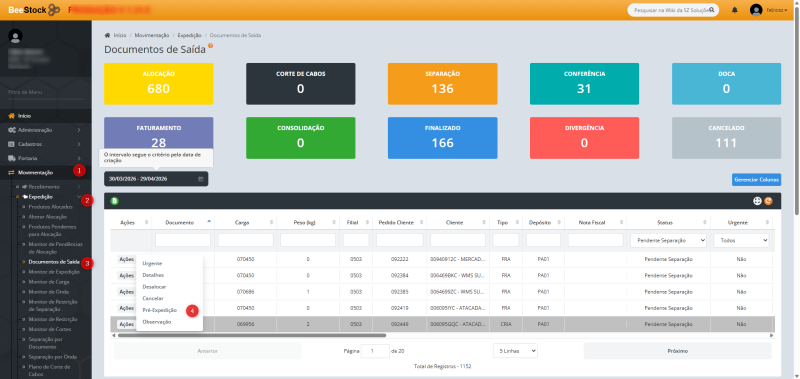
Task: Click the notification bell icon
Action: click(735, 10)
